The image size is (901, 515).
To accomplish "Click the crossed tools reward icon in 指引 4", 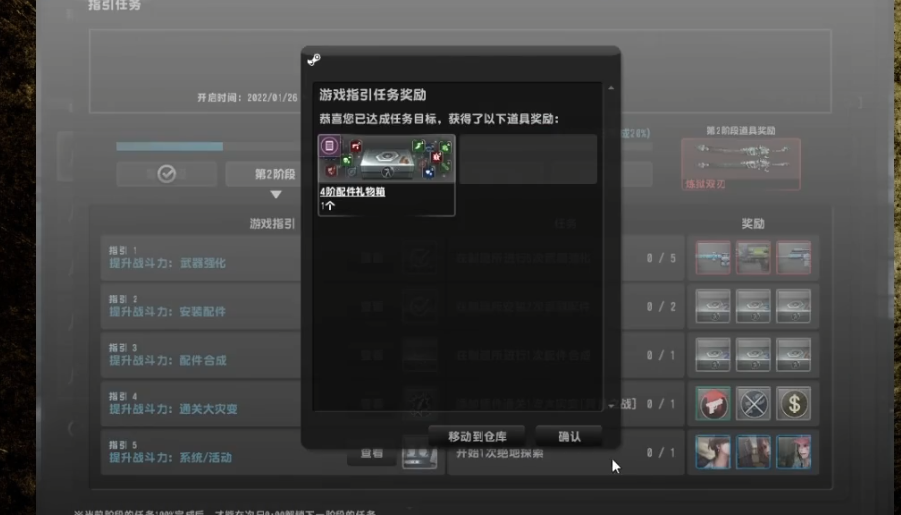I will [753, 403].
